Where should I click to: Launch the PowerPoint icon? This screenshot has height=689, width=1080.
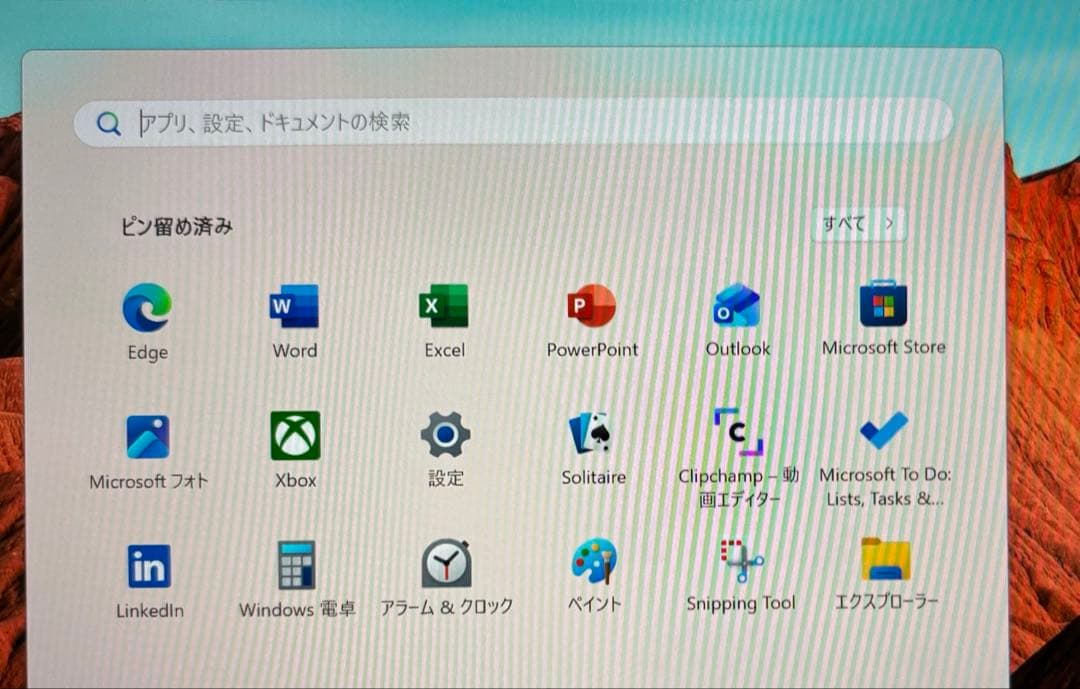point(592,305)
